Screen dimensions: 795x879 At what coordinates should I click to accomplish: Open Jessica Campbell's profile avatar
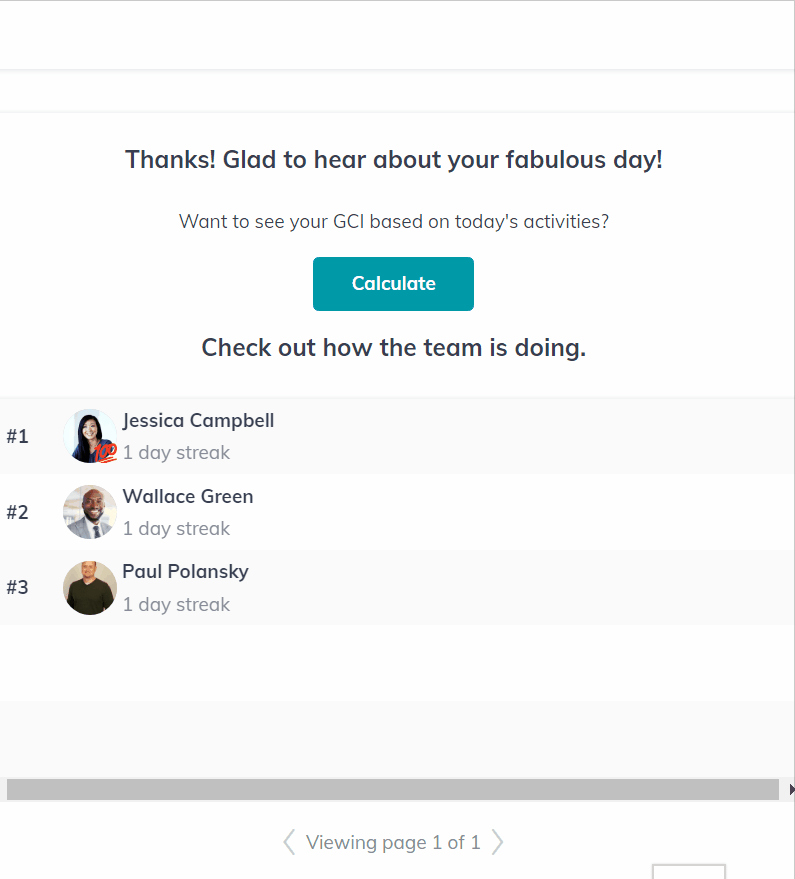(89, 436)
